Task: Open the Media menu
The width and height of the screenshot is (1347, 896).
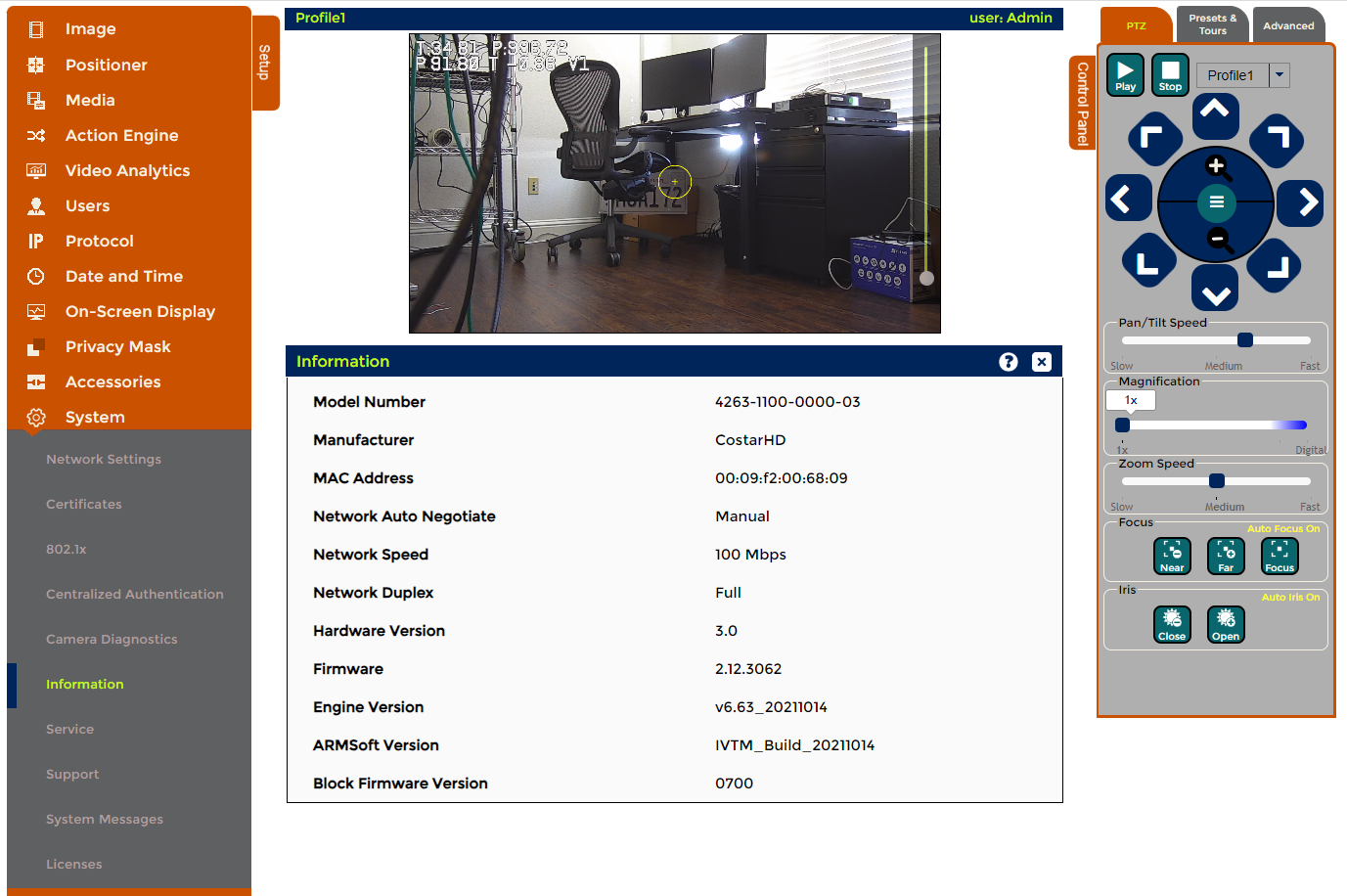Action: tap(90, 100)
